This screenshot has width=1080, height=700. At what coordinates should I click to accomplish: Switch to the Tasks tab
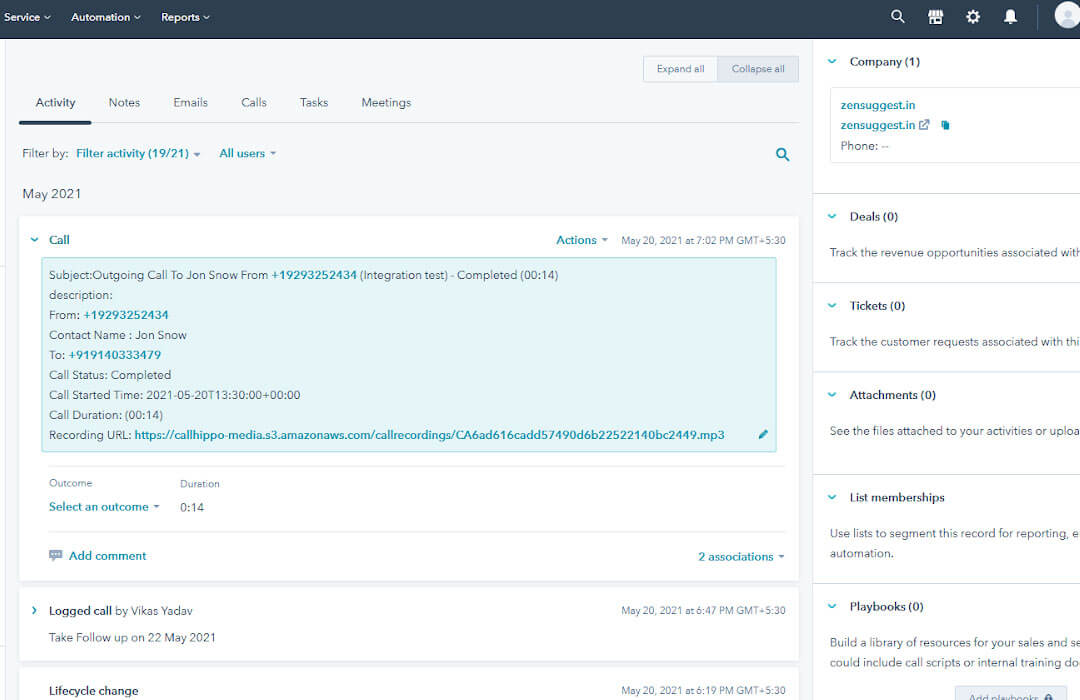pos(314,103)
